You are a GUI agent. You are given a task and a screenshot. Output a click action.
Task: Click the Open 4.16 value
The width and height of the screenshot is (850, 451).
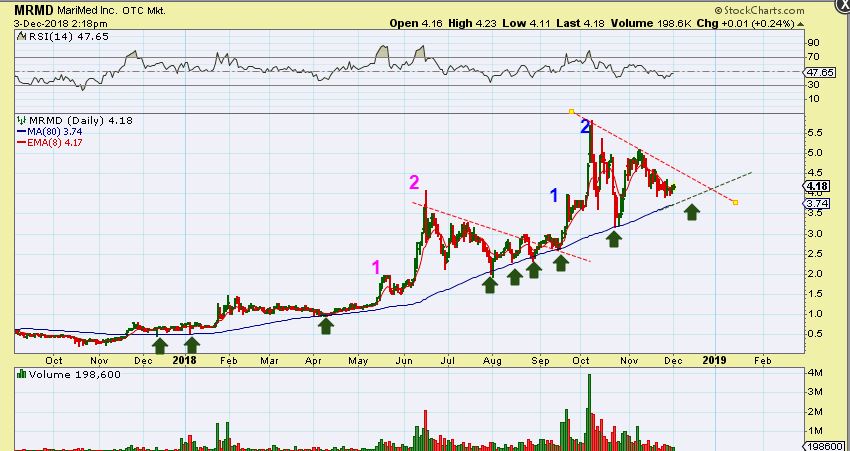pyautogui.click(x=416, y=23)
